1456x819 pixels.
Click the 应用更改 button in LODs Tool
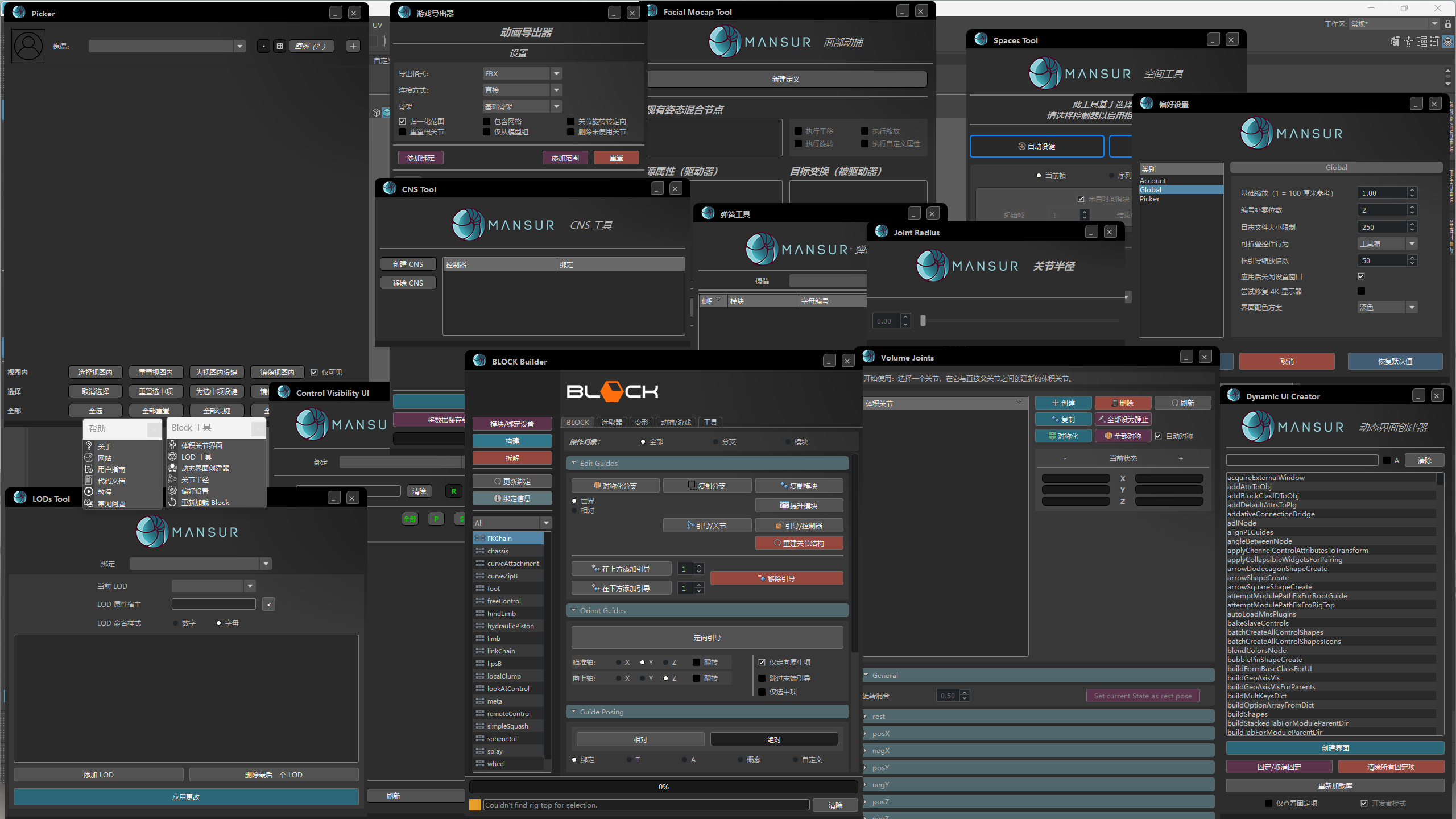186,797
